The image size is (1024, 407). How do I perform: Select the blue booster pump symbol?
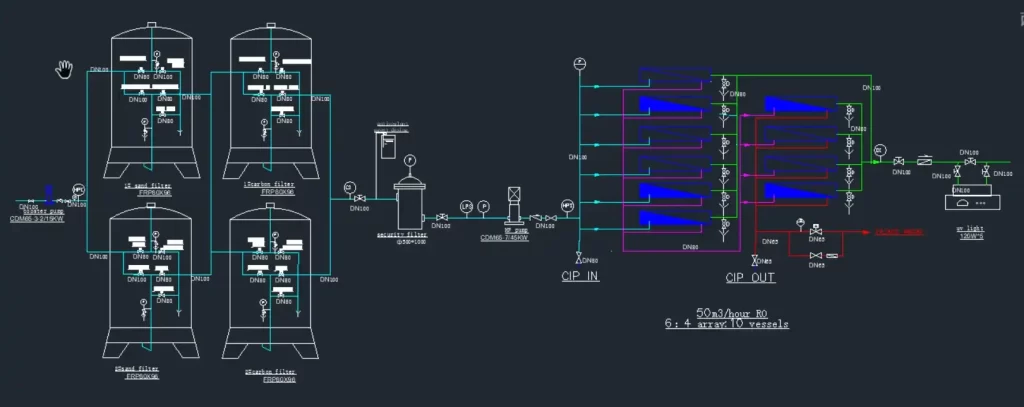pyautogui.click(x=49, y=194)
